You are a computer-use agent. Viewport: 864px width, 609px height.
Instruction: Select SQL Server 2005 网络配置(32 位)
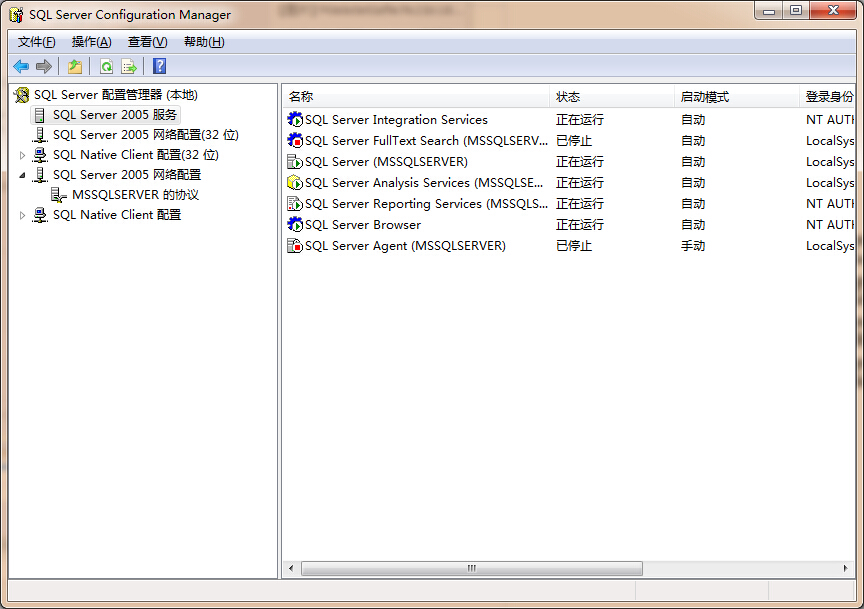click(145, 135)
